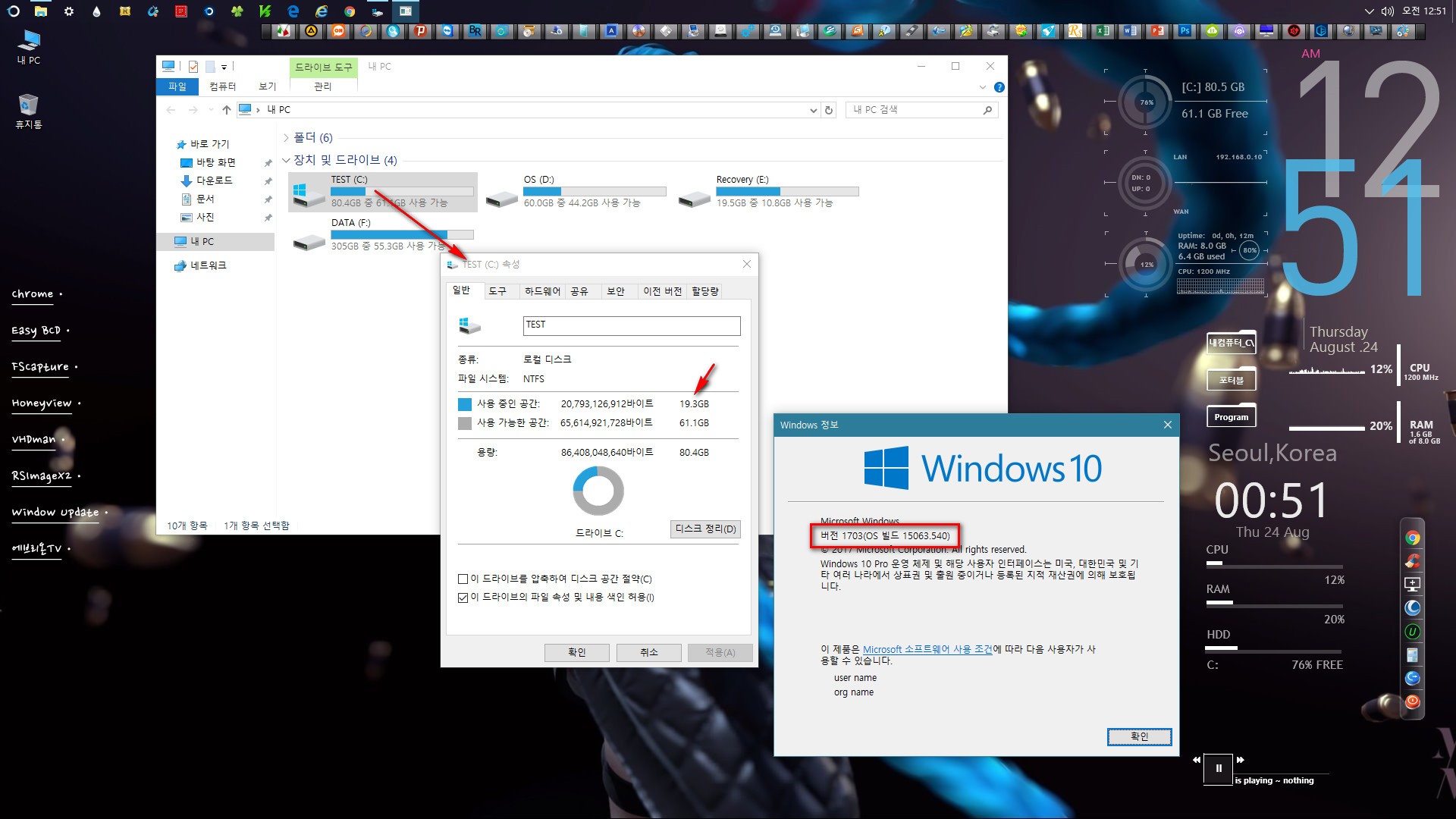The height and width of the screenshot is (819, 1456).
Task: Select 다운로드 in the navigation pane
Action: tap(215, 181)
